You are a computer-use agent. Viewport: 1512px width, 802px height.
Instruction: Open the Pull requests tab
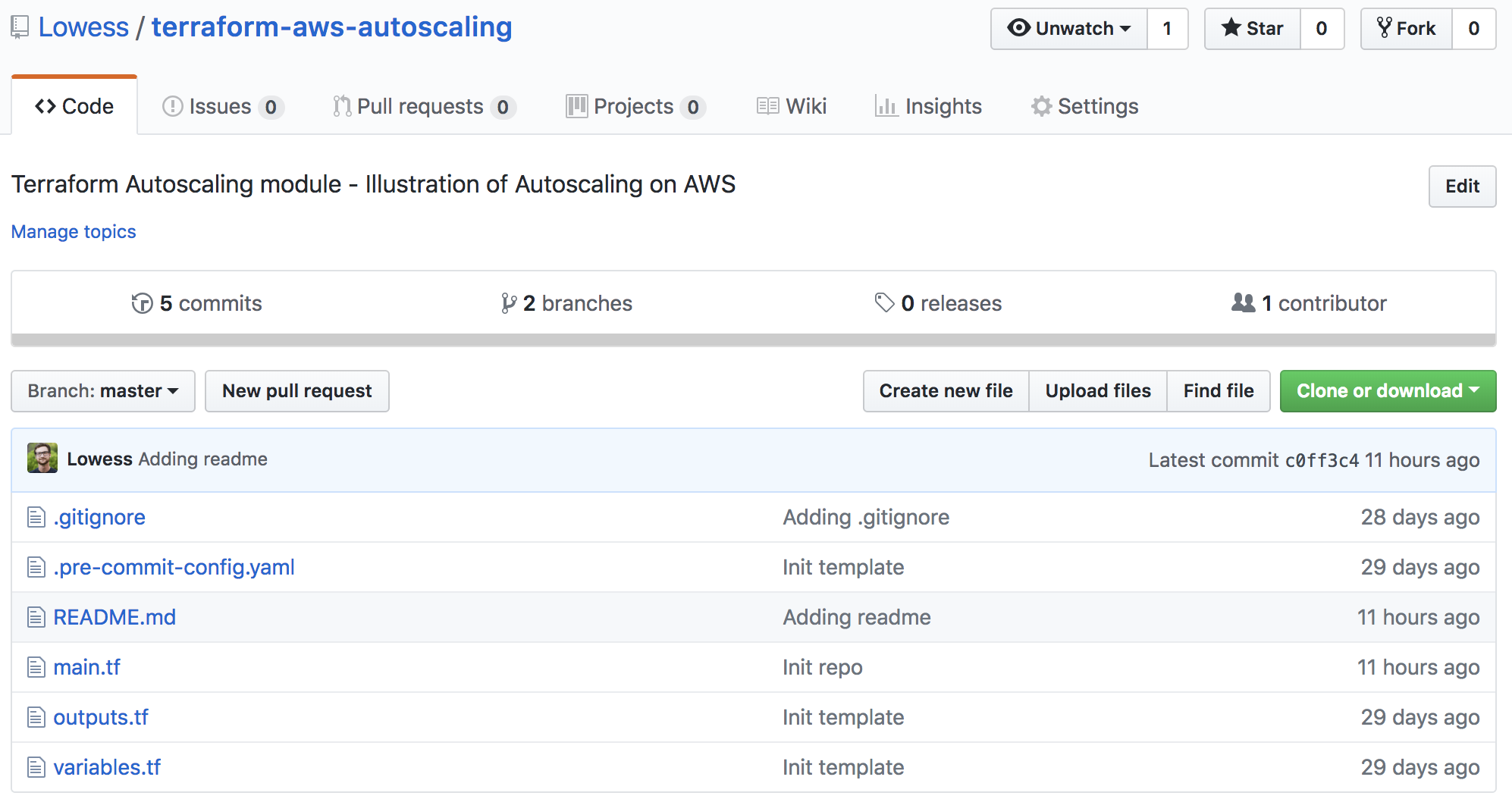(425, 106)
